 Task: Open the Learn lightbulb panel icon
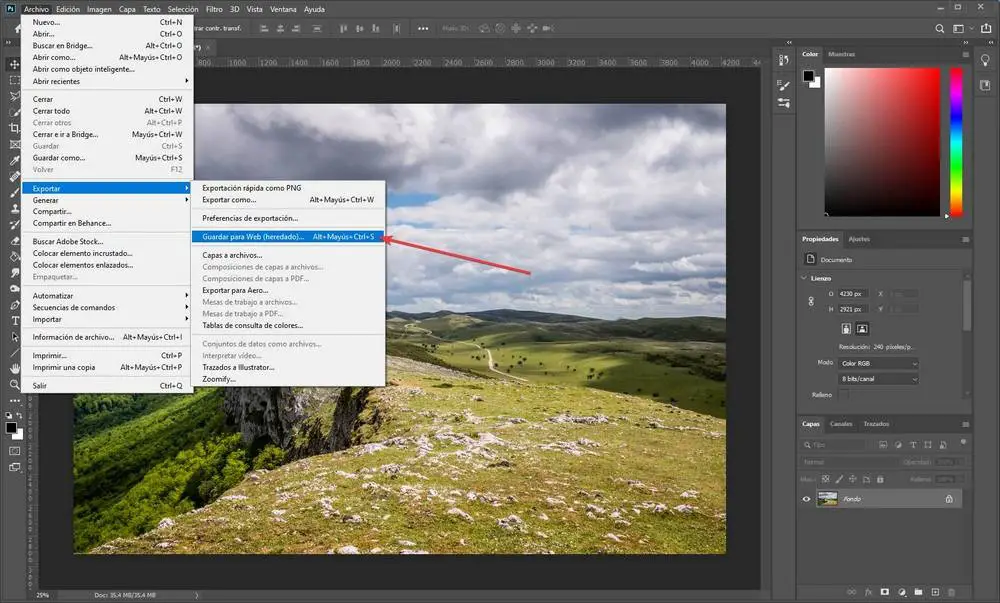point(985,60)
